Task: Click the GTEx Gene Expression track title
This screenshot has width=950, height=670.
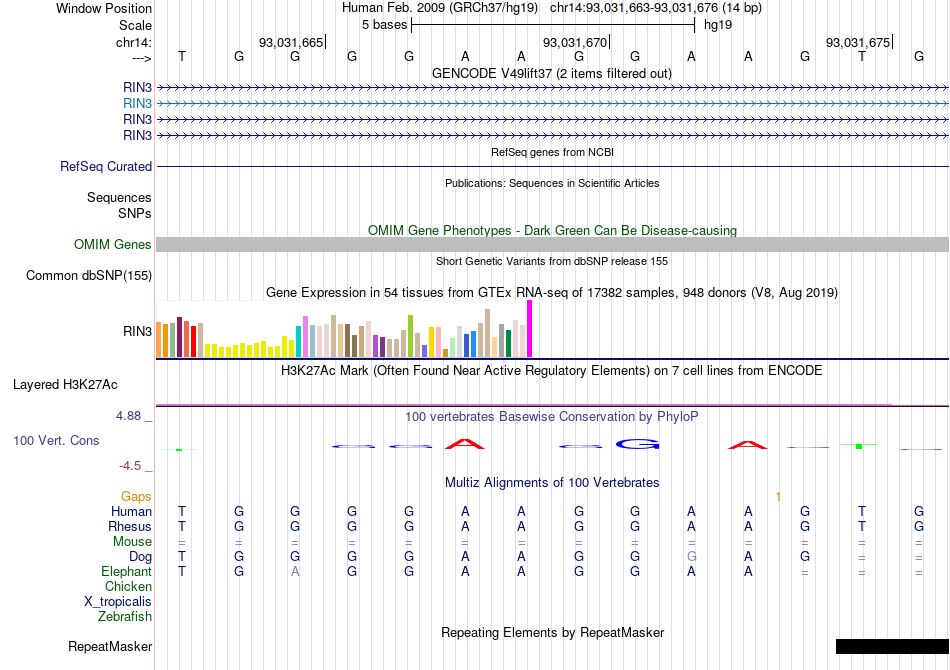Action: click(552, 293)
